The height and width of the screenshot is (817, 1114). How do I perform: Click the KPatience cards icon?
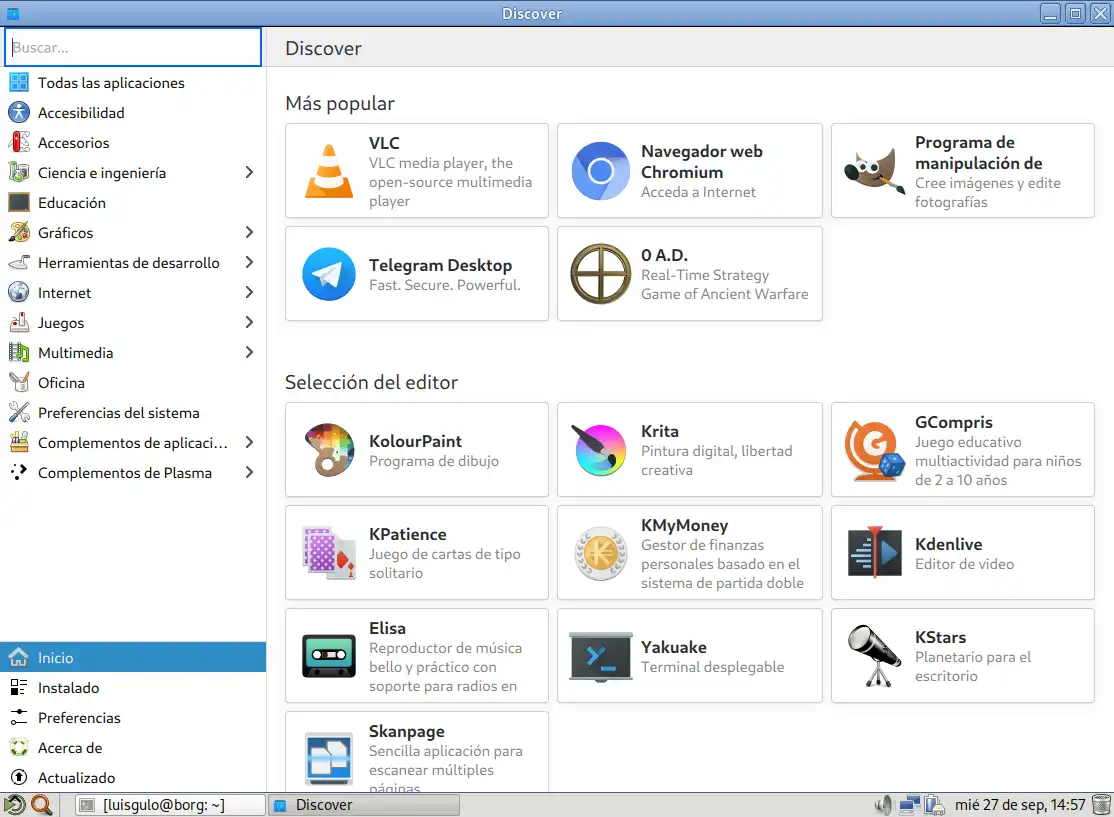[x=329, y=553]
